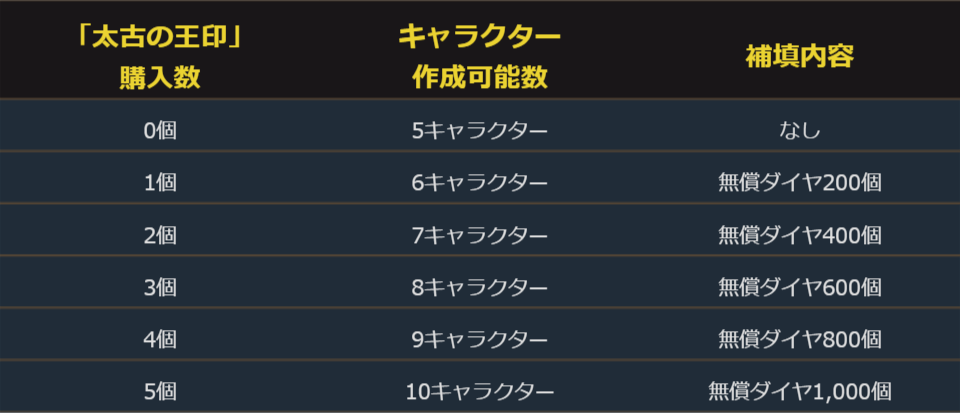Click the 7キャラクター cell
This screenshot has width=960, height=413.
pyautogui.click(x=479, y=235)
